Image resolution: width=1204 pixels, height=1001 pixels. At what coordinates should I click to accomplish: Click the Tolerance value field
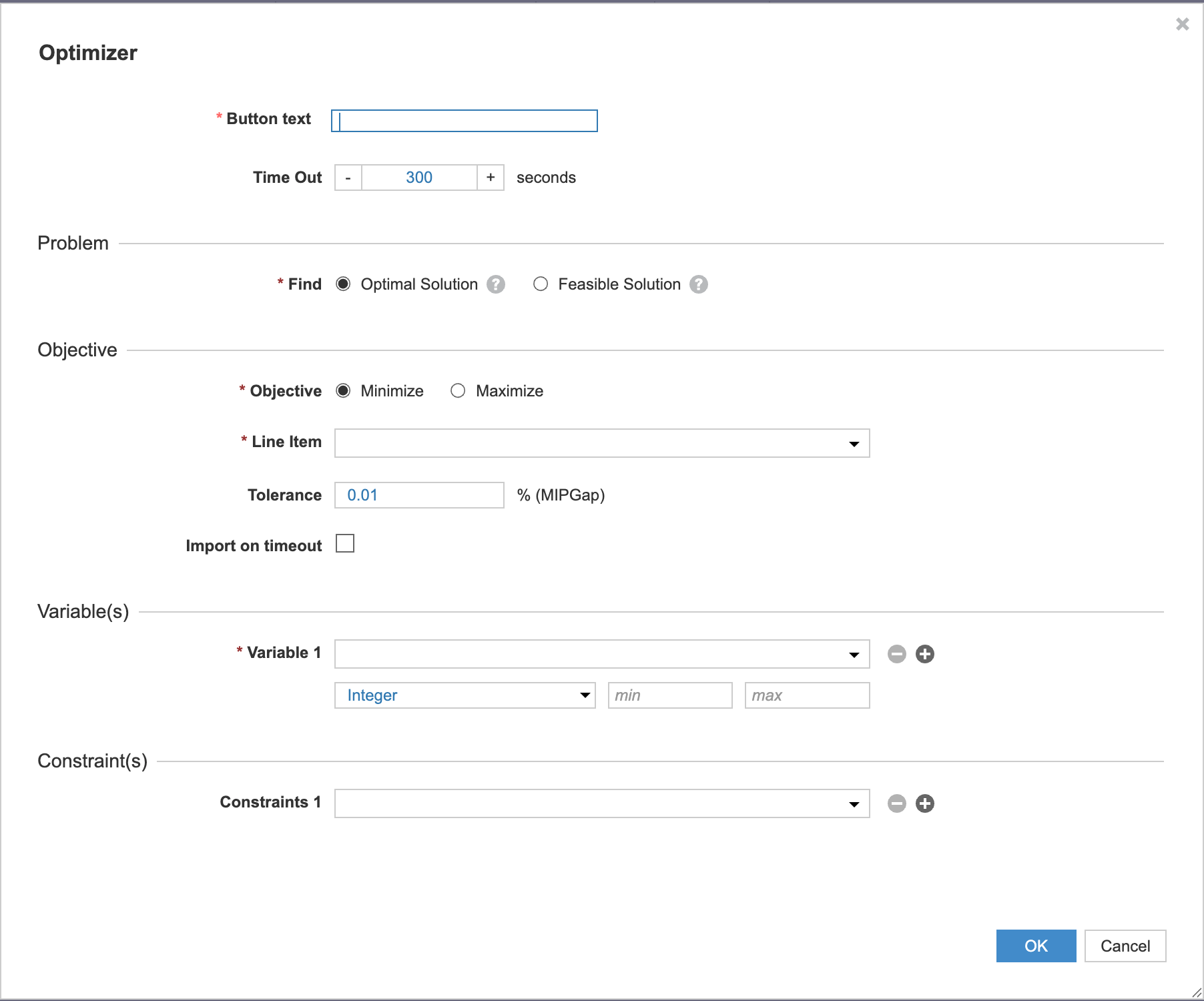tap(419, 494)
